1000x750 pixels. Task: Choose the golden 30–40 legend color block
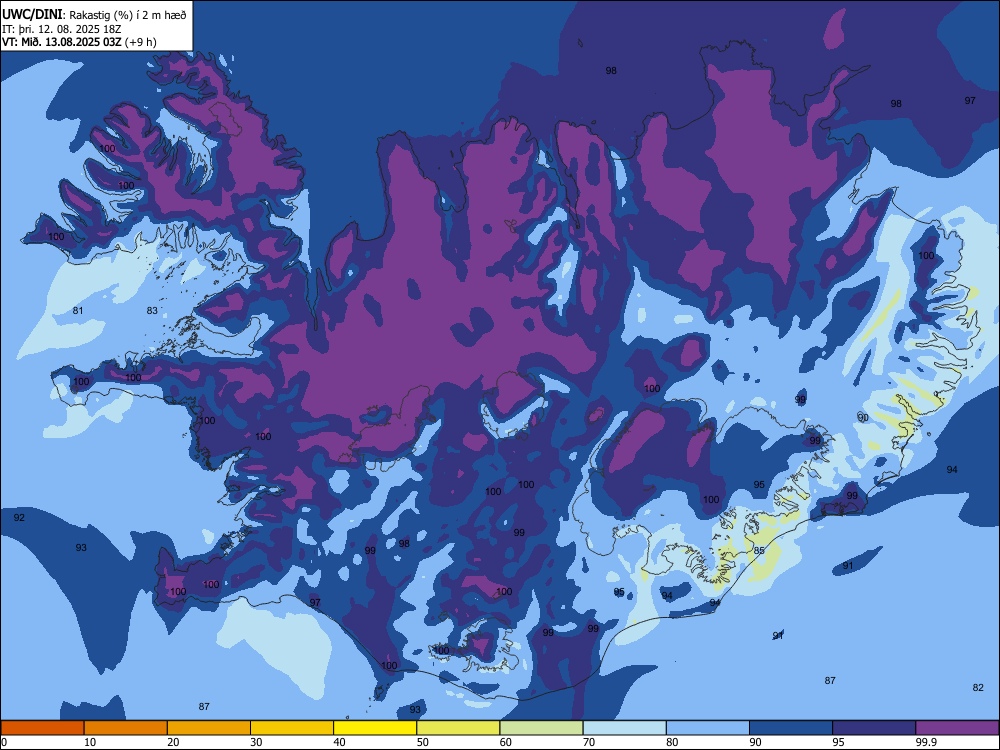coord(292,728)
